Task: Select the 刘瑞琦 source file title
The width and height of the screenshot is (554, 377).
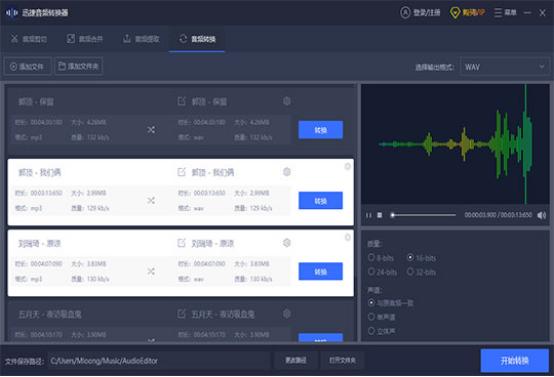Action: (x=40, y=243)
